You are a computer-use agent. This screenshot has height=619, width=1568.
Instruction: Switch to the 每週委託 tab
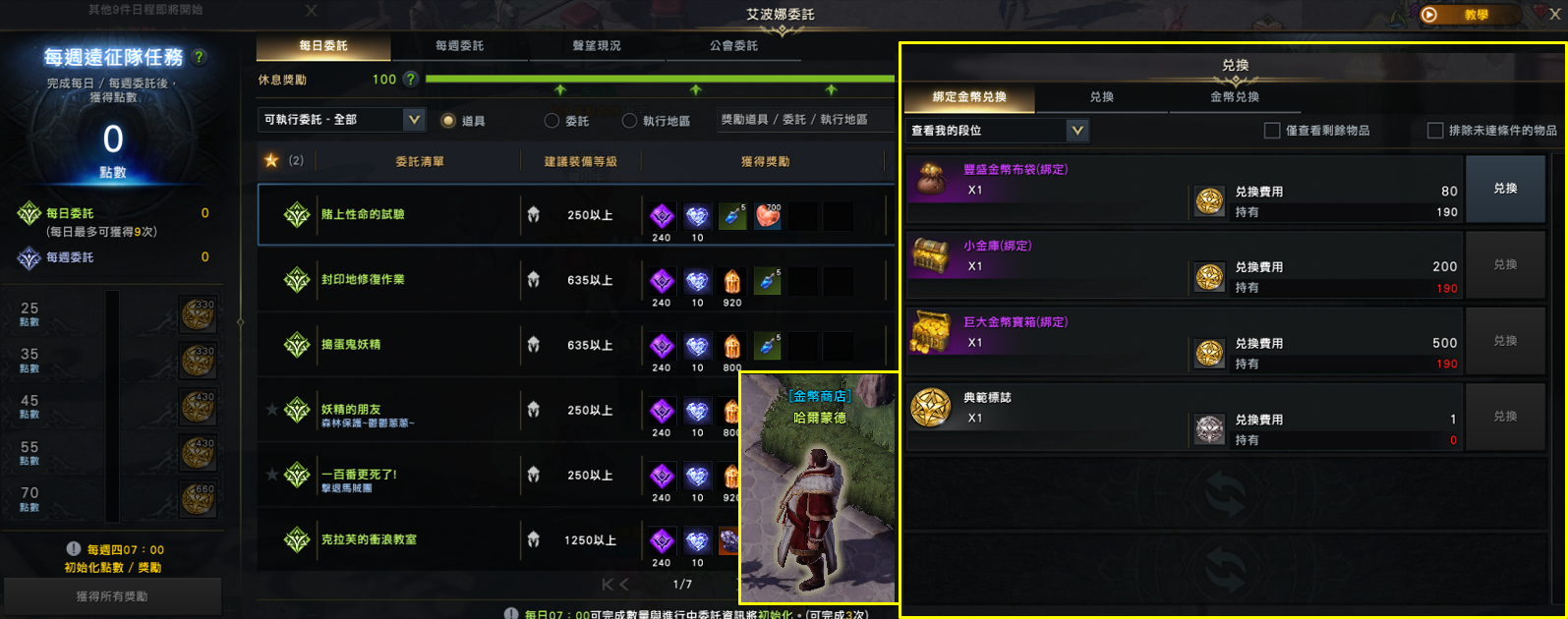click(x=459, y=46)
